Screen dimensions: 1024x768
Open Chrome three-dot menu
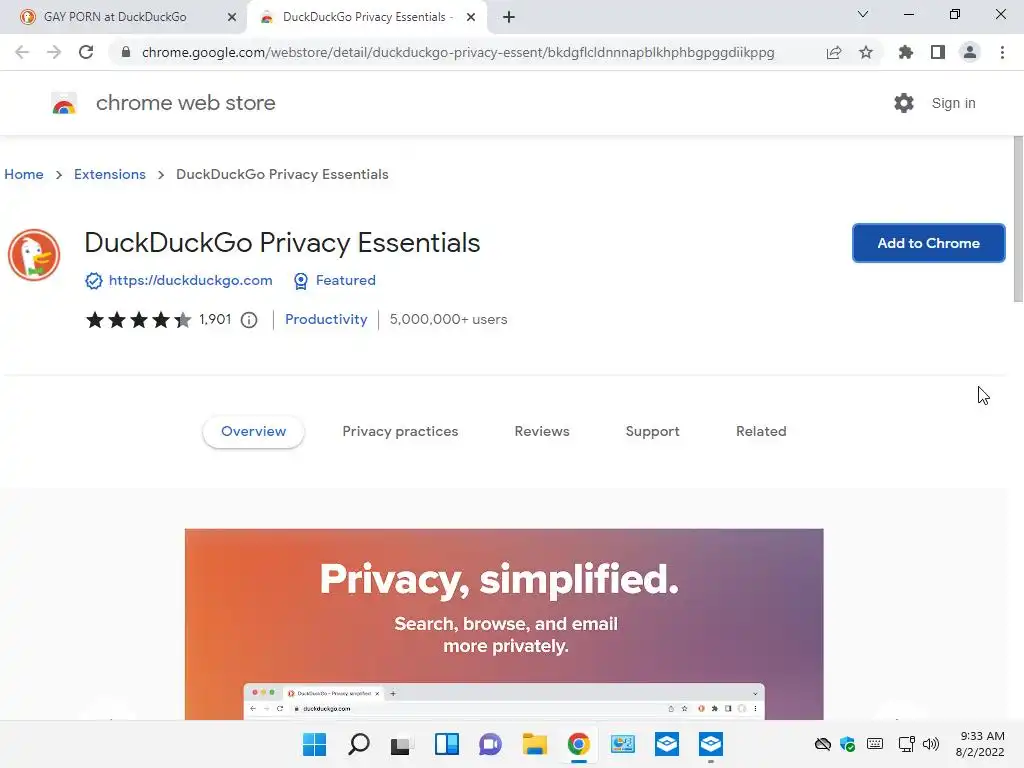(x=1002, y=52)
